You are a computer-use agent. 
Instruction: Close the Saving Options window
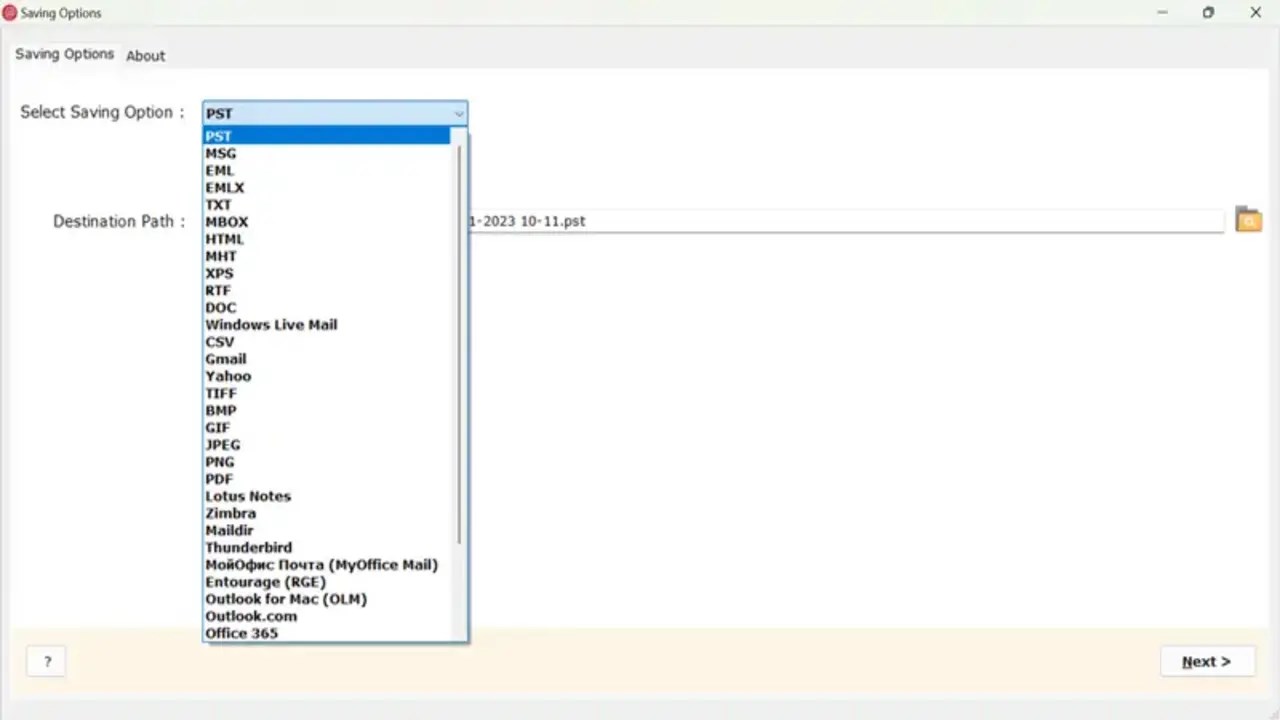click(1256, 13)
